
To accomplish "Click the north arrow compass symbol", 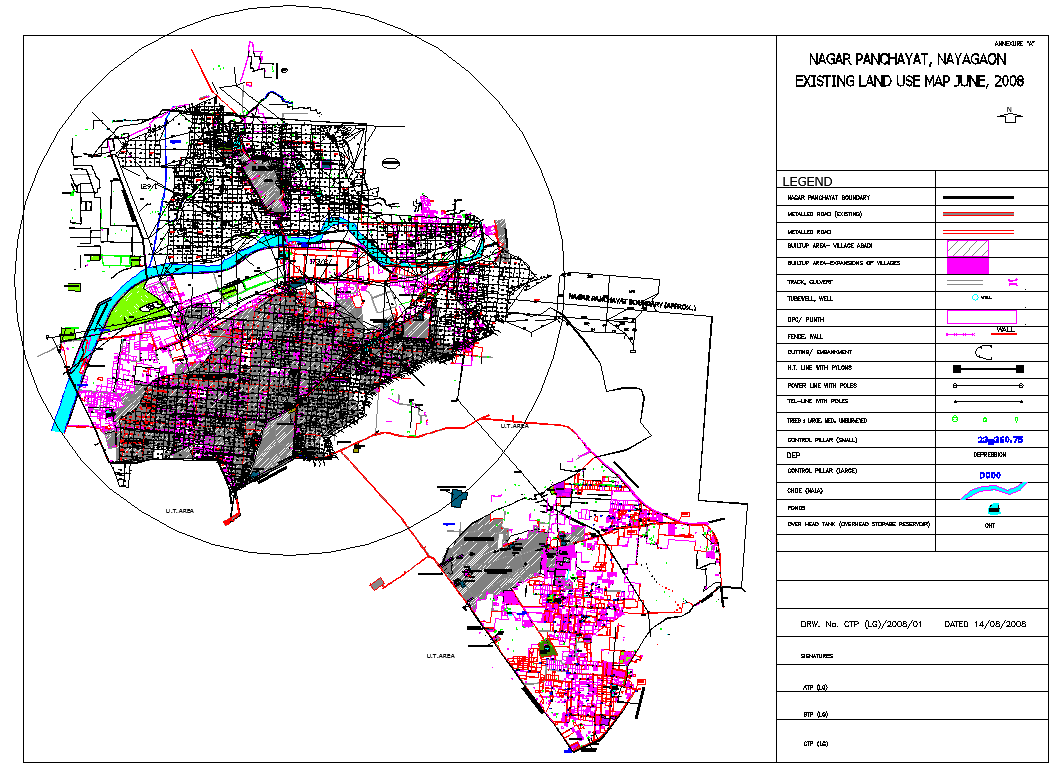I will pyautogui.click(x=1010, y=116).
